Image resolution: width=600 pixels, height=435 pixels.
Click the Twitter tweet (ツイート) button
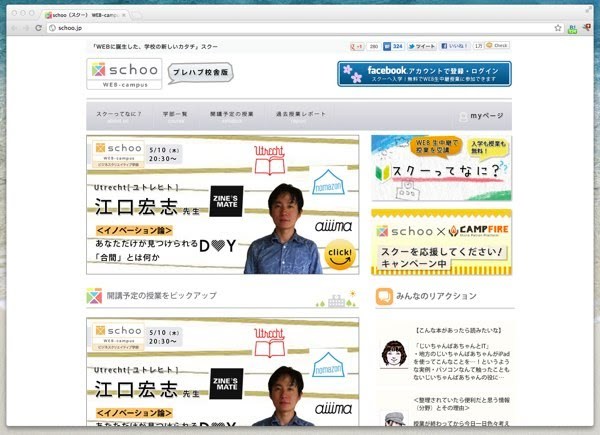click(x=422, y=46)
